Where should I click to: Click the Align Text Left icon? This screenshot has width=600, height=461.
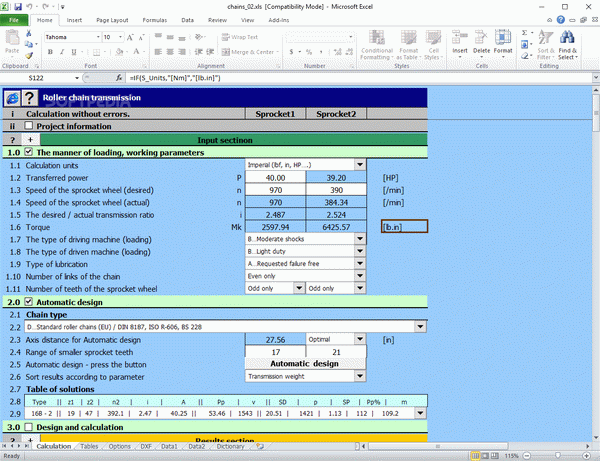[x=158, y=52]
